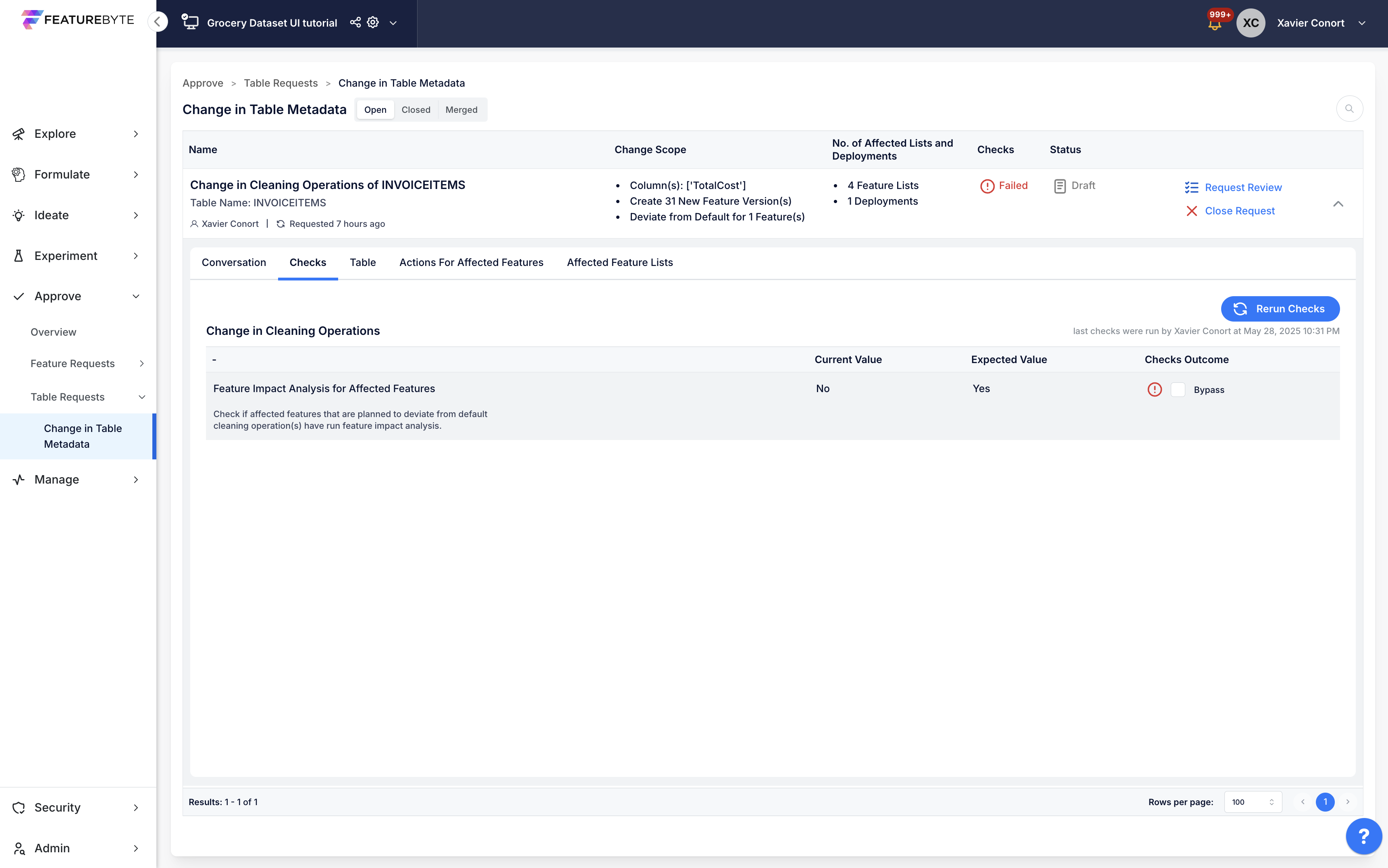Share the Grocery Dataset catalog
Image resolution: width=1388 pixels, height=868 pixels.
(355, 23)
